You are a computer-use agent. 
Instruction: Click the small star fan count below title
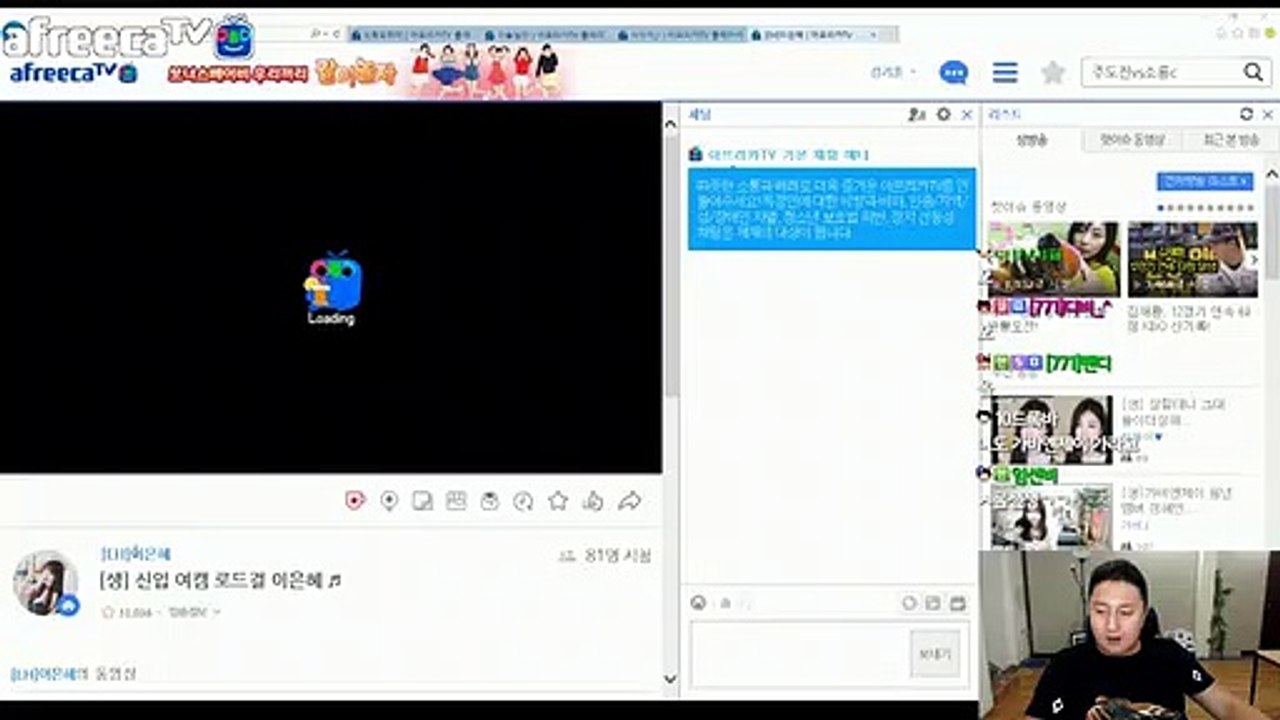click(127, 612)
